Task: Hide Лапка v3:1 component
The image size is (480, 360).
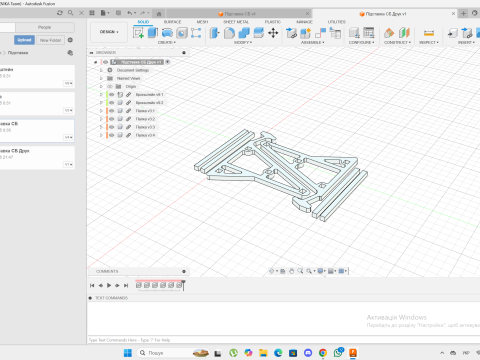Action: pos(112,111)
